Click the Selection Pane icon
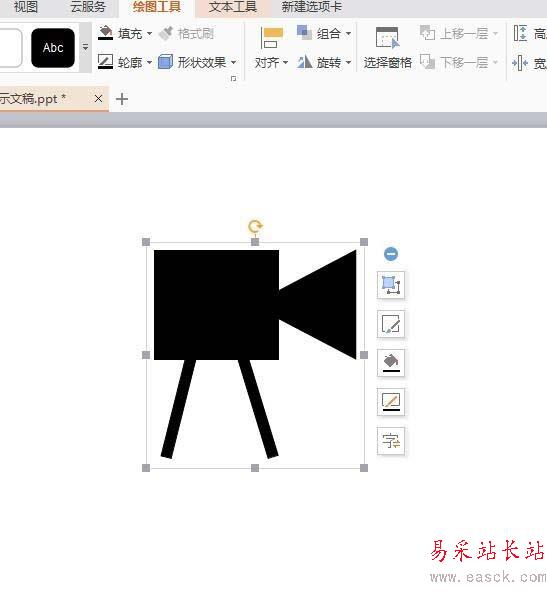The height and width of the screenshot is (592, 547). tap(387, 38)
